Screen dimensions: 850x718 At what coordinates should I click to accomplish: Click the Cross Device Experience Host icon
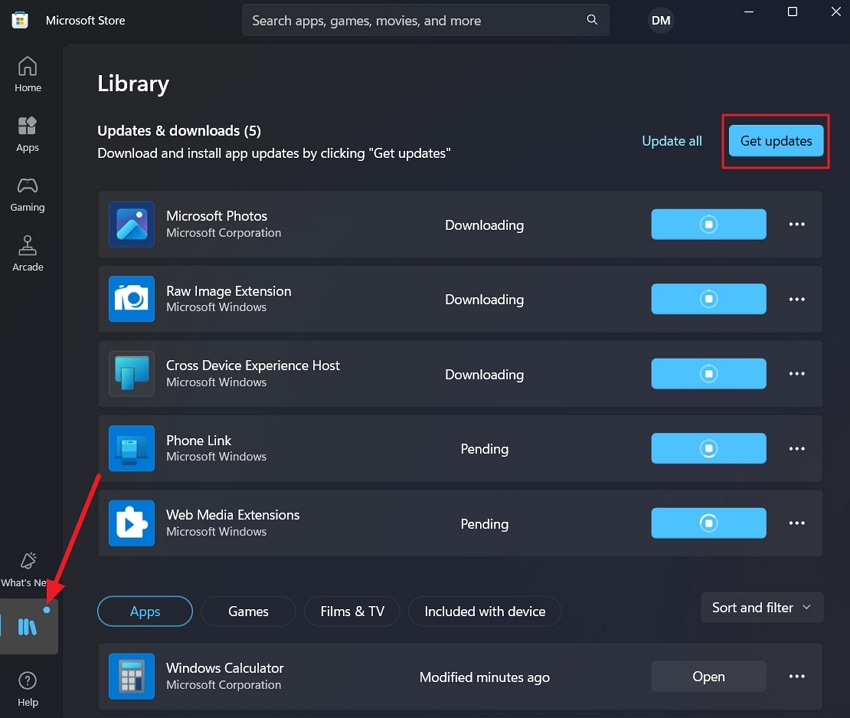coord(132,374)
